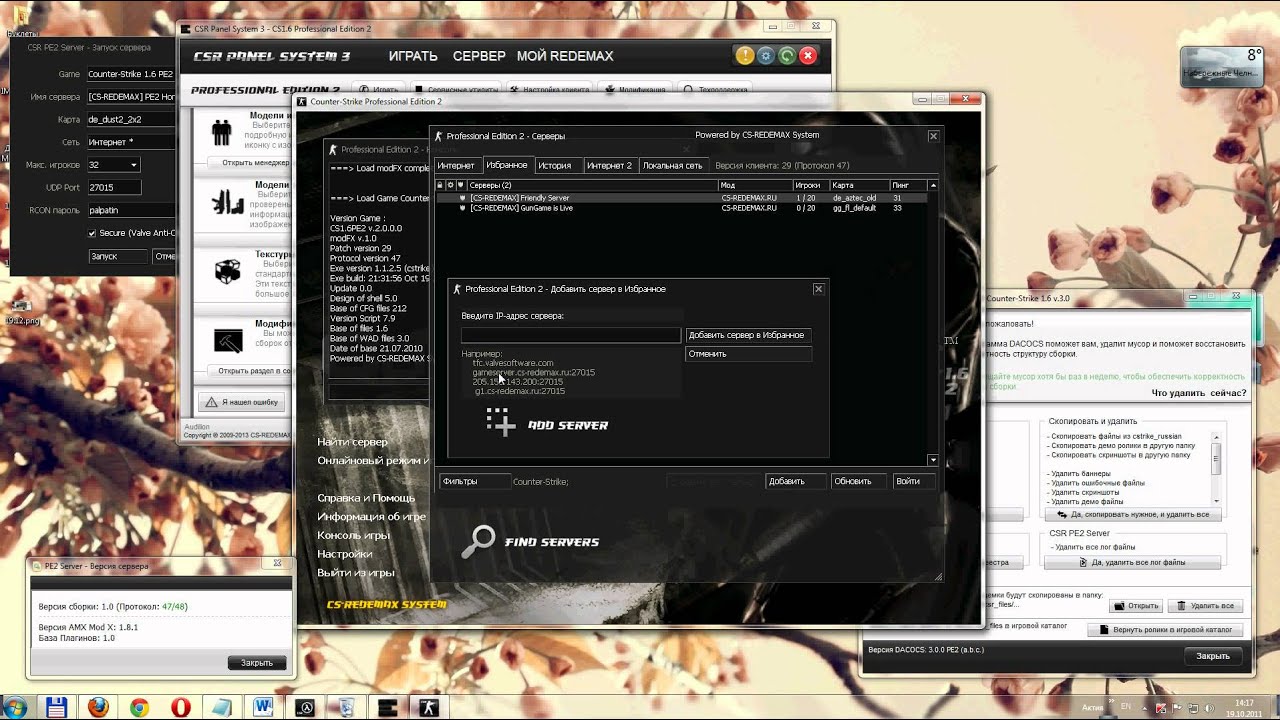Click the Отменить button in add-server dialog
This screenshot has height=720, width=1280.
(x=748, y=354)
